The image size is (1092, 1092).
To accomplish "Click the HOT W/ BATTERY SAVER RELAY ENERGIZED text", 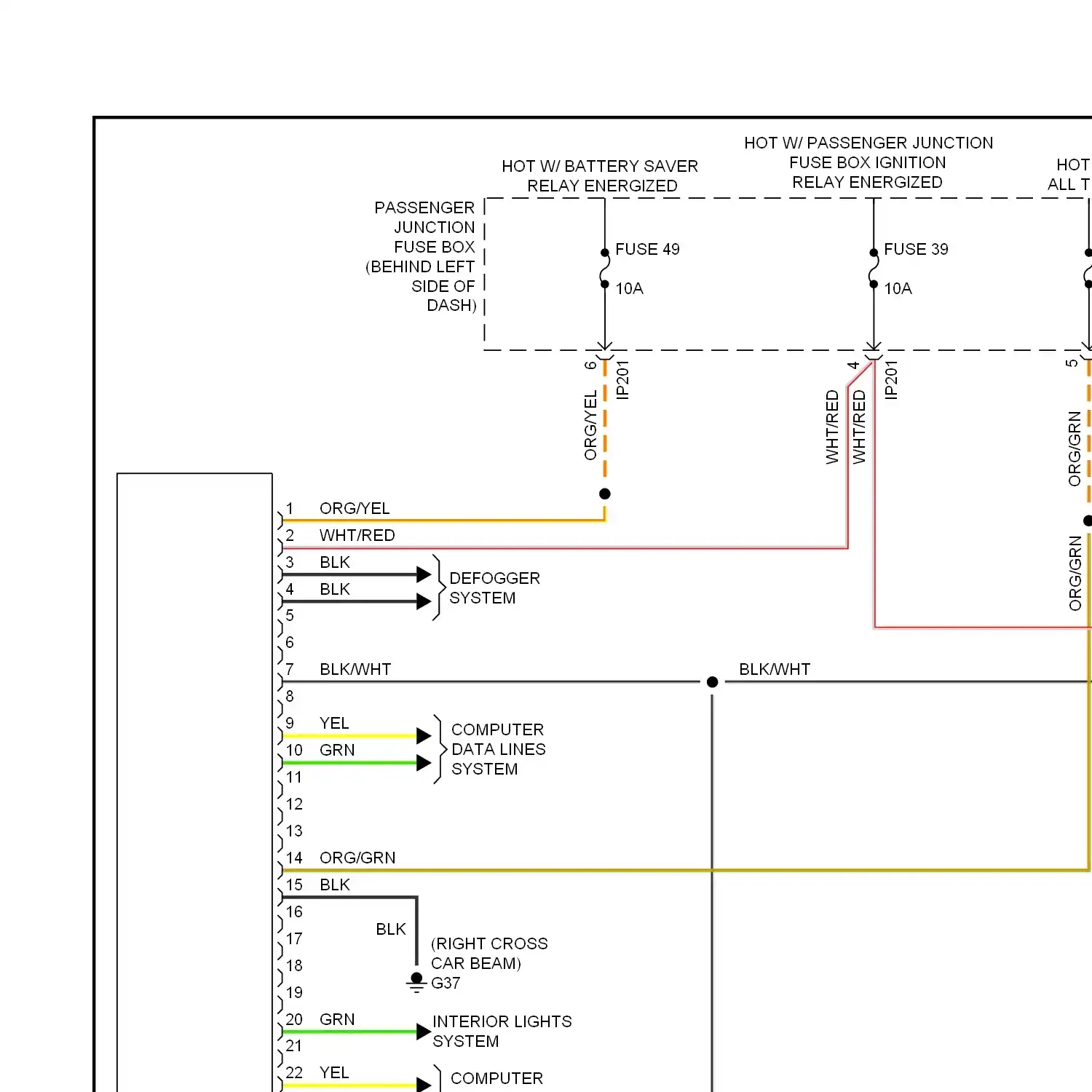I will pos(601,176).
